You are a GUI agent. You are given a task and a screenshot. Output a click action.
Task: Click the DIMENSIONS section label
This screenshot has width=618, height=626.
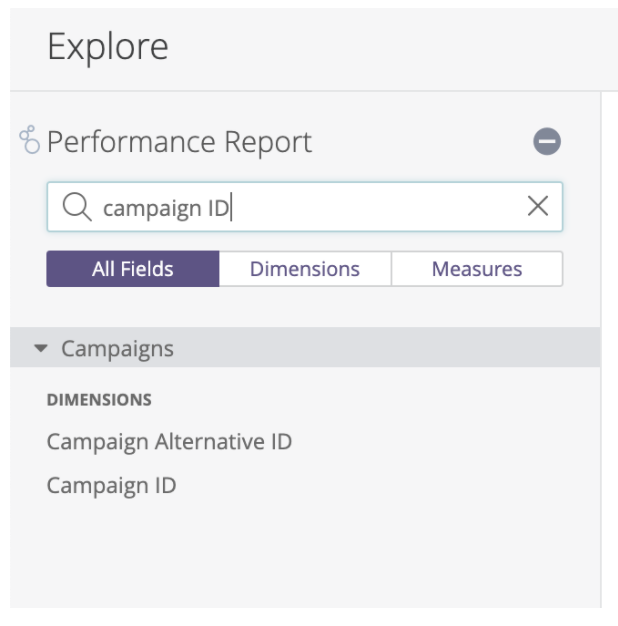point(99,400)
